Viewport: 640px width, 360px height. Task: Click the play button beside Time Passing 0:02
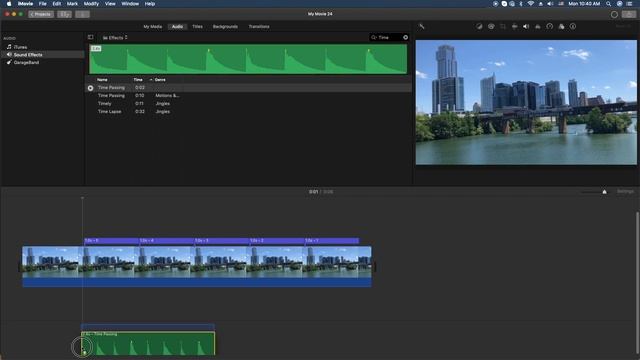90,88
